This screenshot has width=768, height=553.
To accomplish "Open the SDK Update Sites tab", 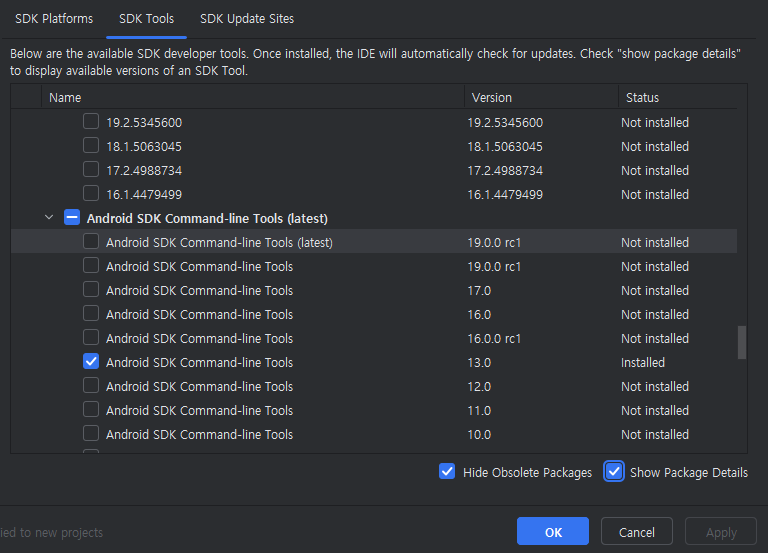I will click(x=247, y=19).
